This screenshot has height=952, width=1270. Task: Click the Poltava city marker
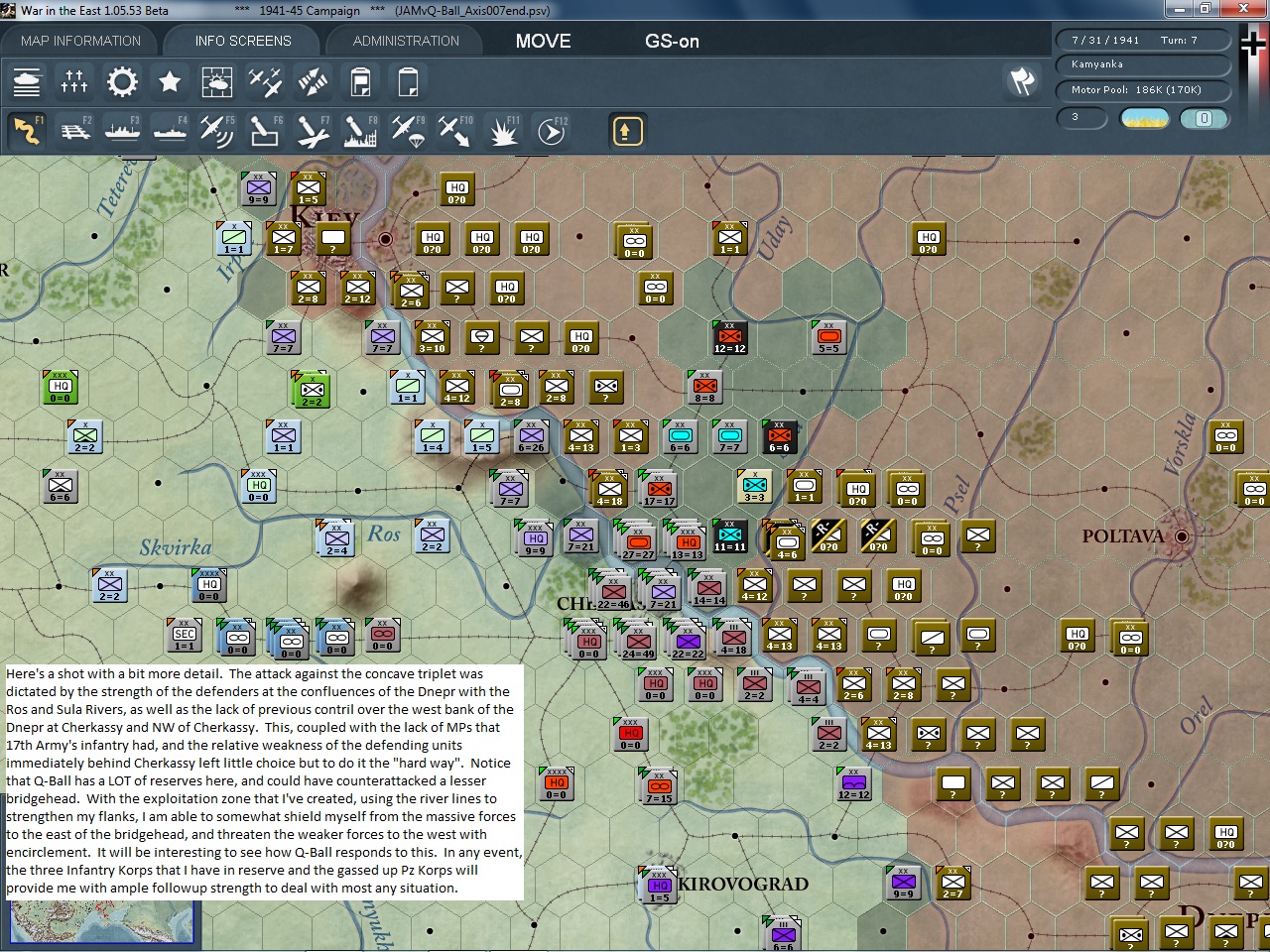pyautogui.click(x=1182, y=536)
